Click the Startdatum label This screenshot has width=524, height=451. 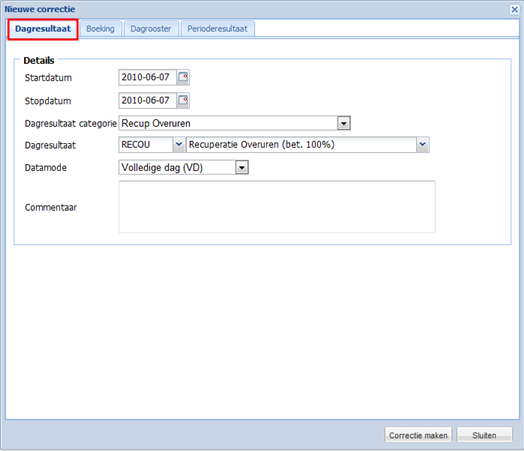pyautogui.click(x=48, y=78)
